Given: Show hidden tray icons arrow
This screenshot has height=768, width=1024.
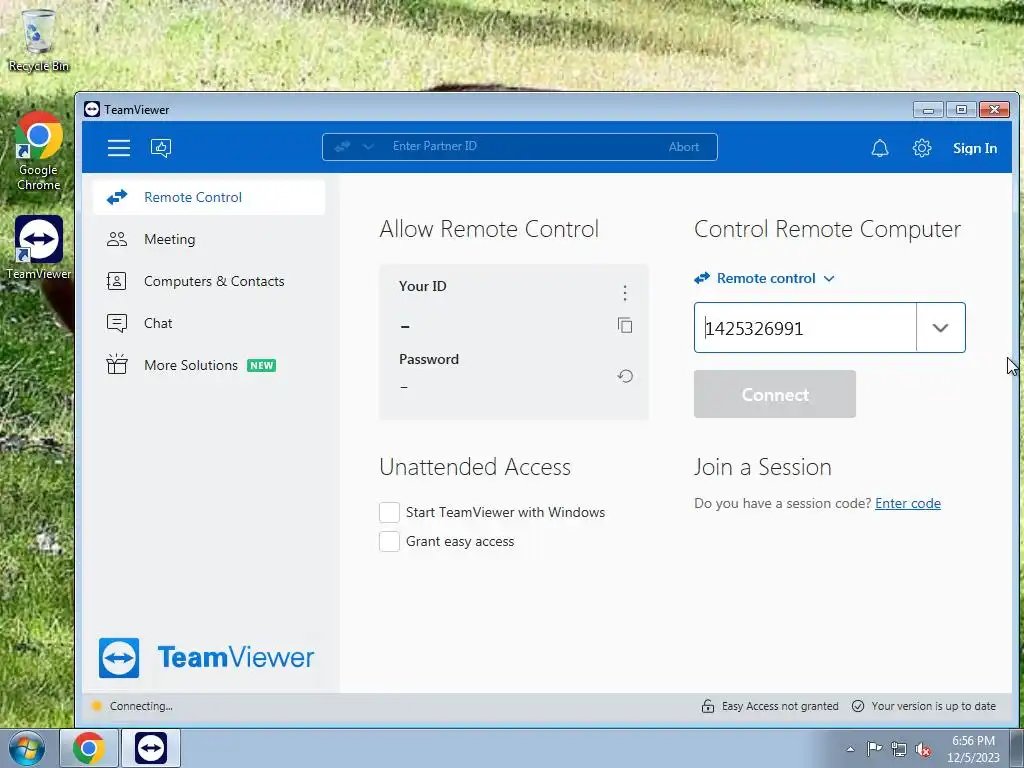Looking at the screenshot, I should tap(850, 749).
